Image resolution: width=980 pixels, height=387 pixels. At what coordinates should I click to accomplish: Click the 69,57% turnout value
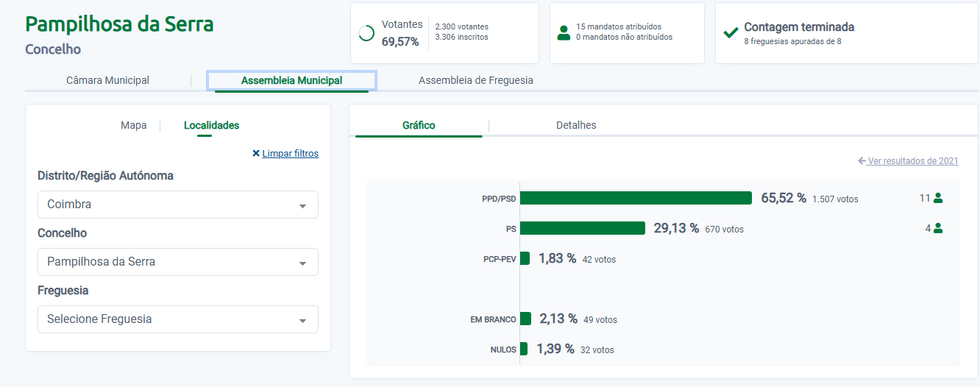point(400,42)
